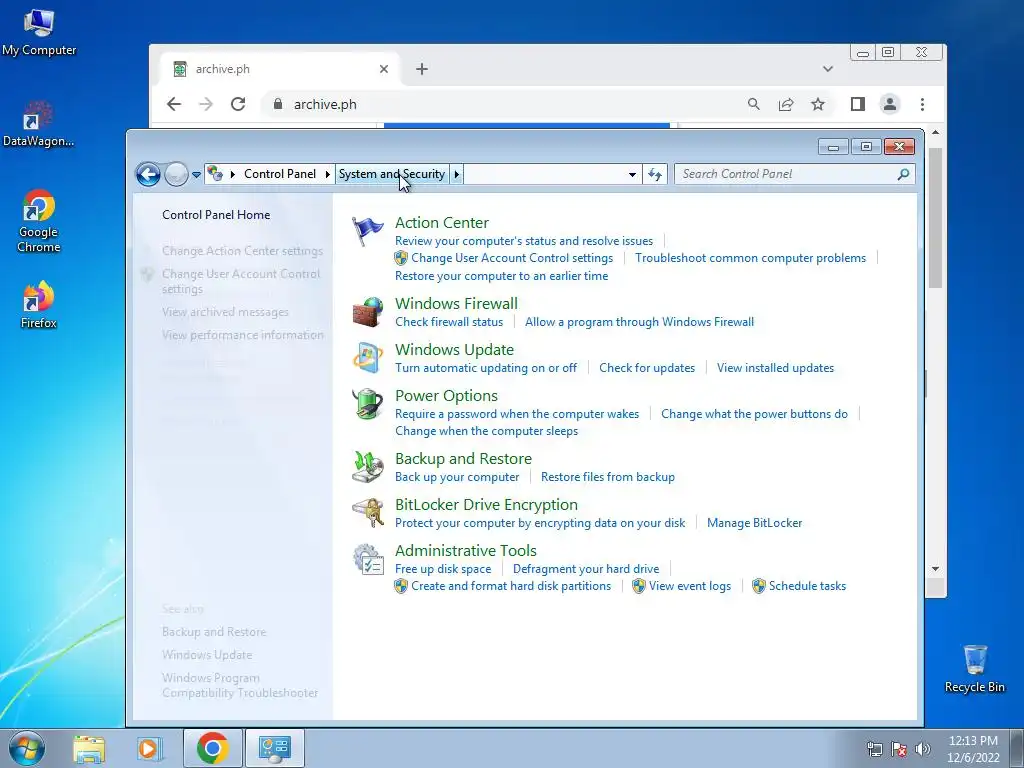Screen dimensions: 1024x768
Task: Refresh the Control Panel address bar
Action: (655, 174)
